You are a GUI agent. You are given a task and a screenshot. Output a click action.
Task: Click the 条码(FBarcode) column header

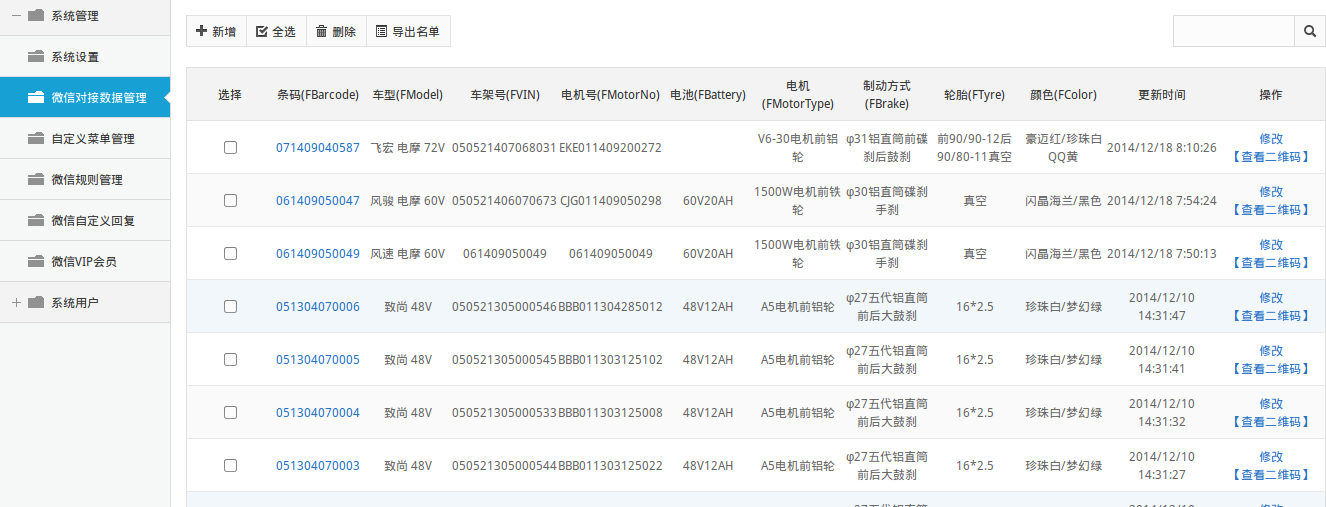318,95
